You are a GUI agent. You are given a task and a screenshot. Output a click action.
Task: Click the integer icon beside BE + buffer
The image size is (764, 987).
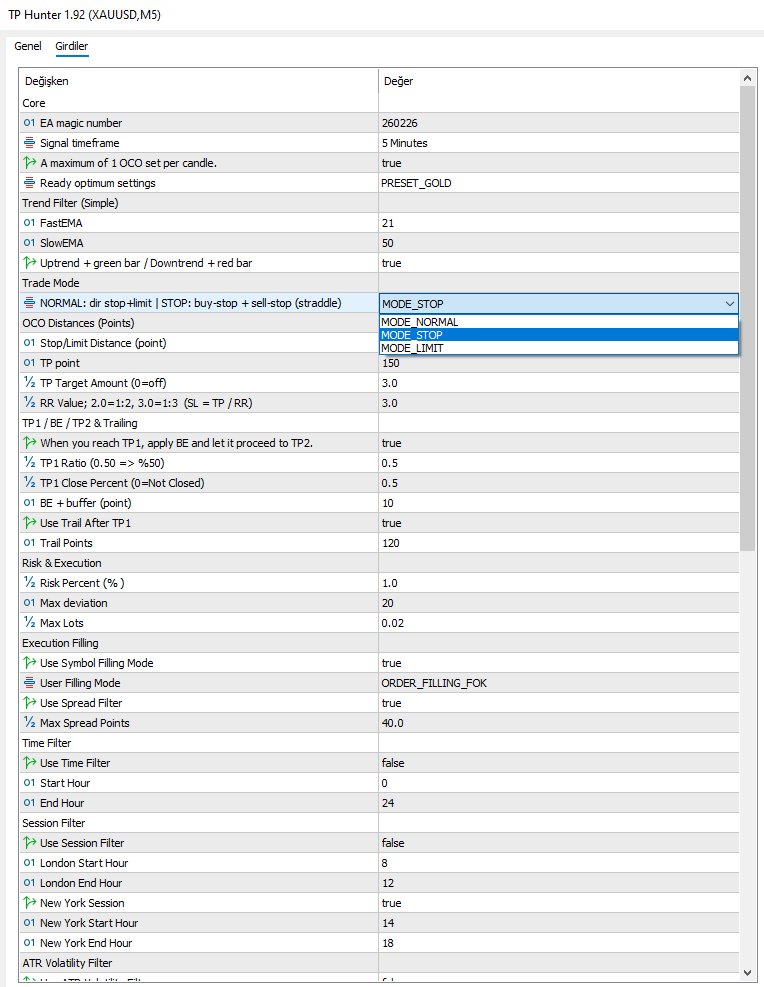click(x=30, y=503)
